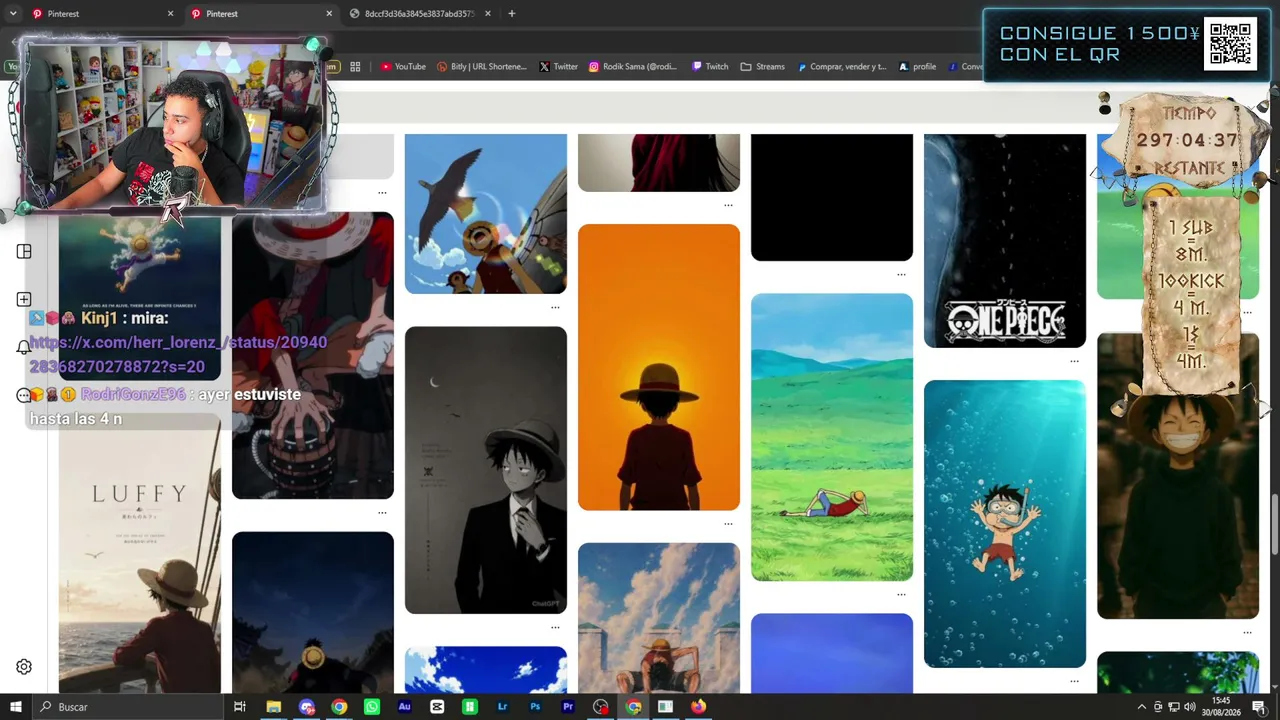
Task: Open the taskbar clock showing 15:45
Action: pyautogui.click(x=1221, y=707)
